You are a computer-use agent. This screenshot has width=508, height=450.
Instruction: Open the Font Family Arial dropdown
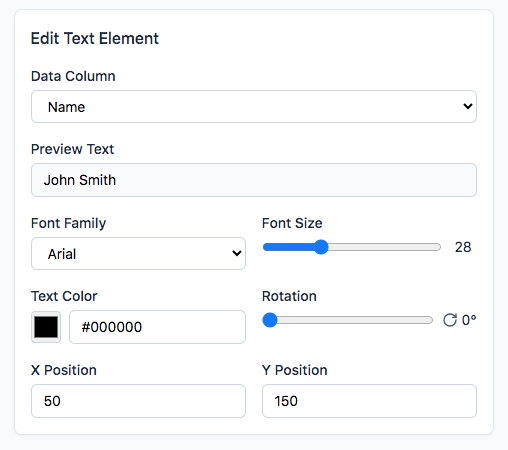(x=138, y=254)
